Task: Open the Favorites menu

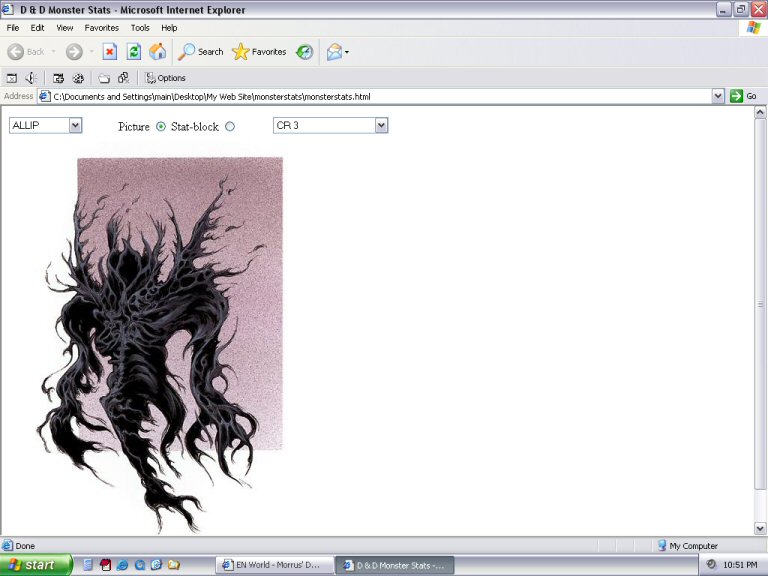Action: click(x=101, y=28)
